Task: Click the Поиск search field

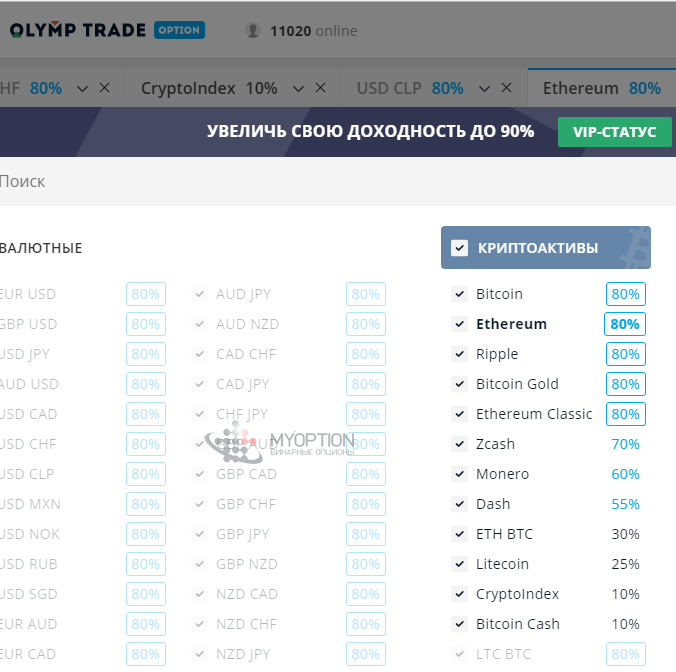Action: point(338,181)
